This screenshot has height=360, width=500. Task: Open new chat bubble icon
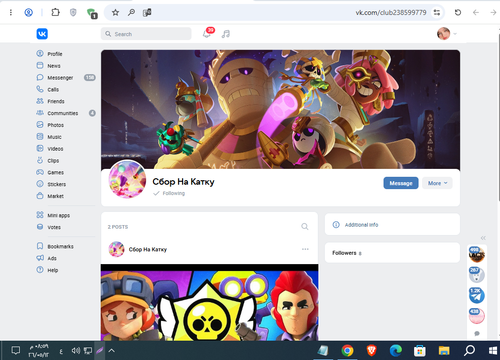[477, 334]
